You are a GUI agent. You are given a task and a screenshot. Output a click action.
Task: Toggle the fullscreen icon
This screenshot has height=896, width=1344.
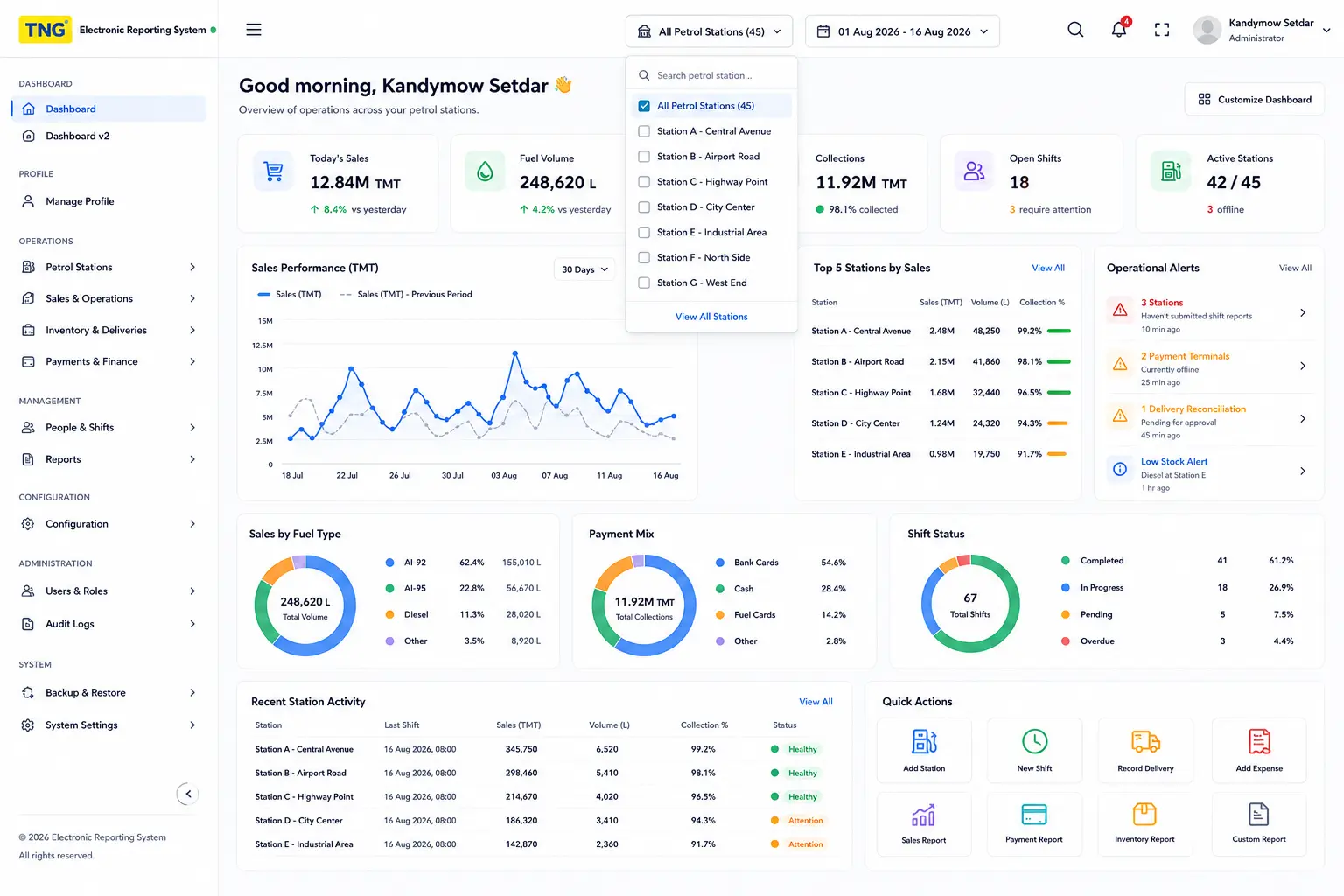(x=1162, y=30)
